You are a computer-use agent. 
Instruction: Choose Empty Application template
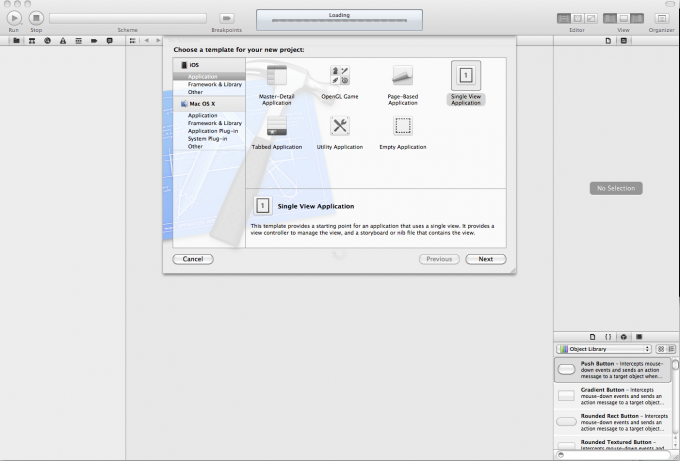[x=402, y=133]
